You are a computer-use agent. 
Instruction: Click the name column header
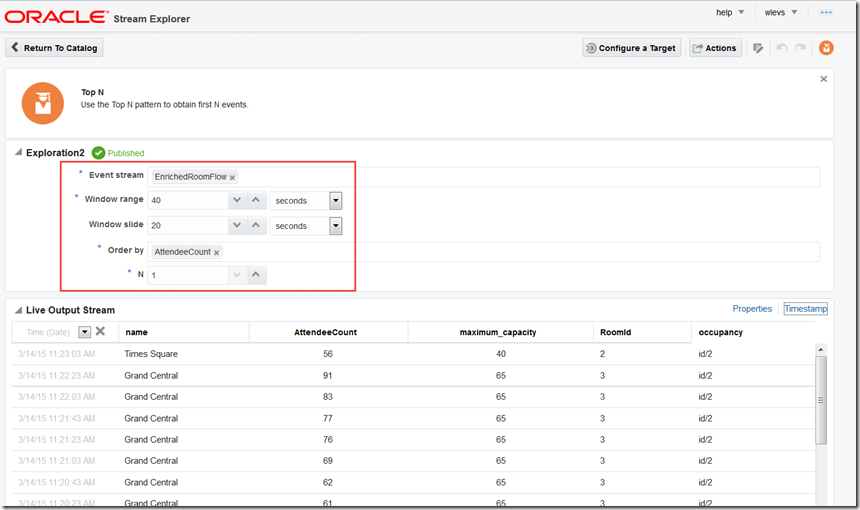184,332
